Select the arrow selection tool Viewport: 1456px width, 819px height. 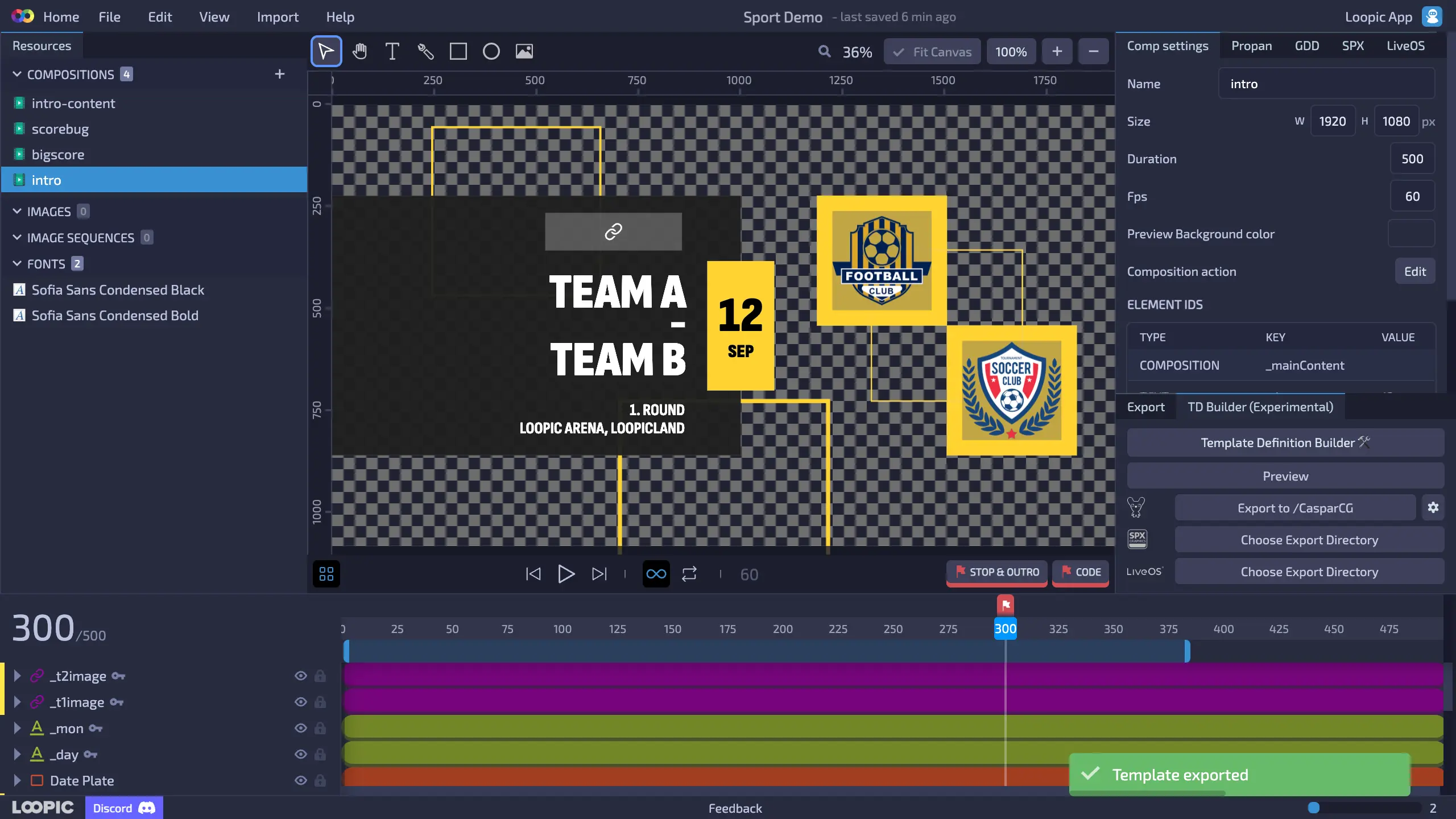click(x=326, y=51)
